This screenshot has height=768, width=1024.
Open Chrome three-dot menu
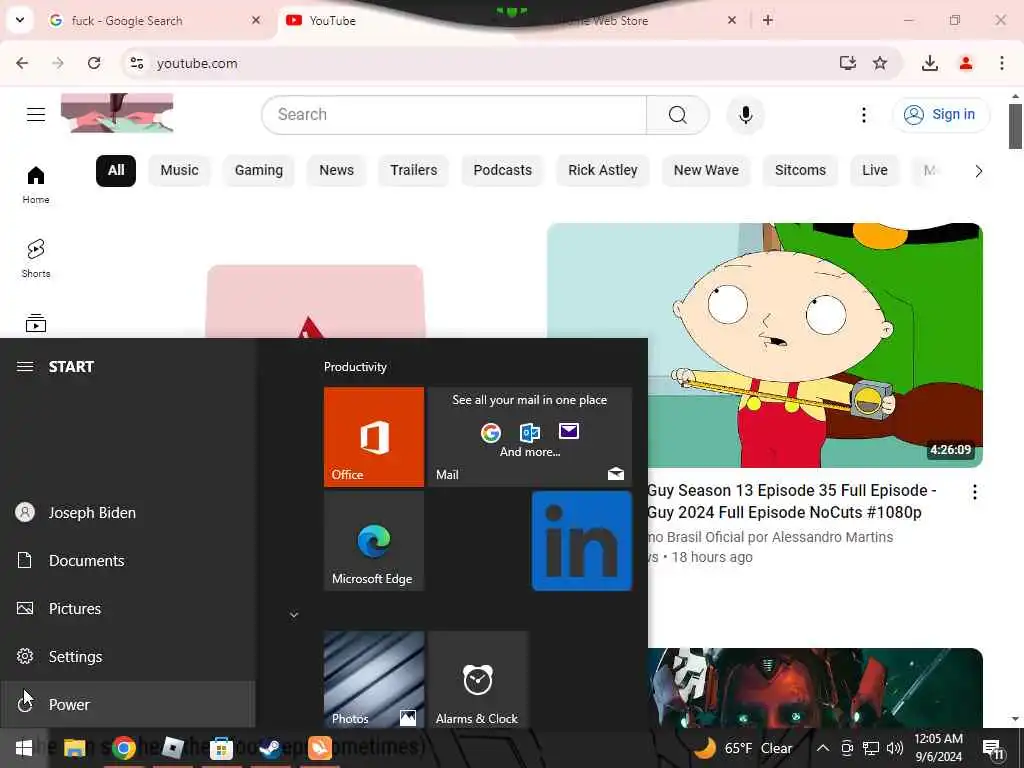click(1001, 63)
